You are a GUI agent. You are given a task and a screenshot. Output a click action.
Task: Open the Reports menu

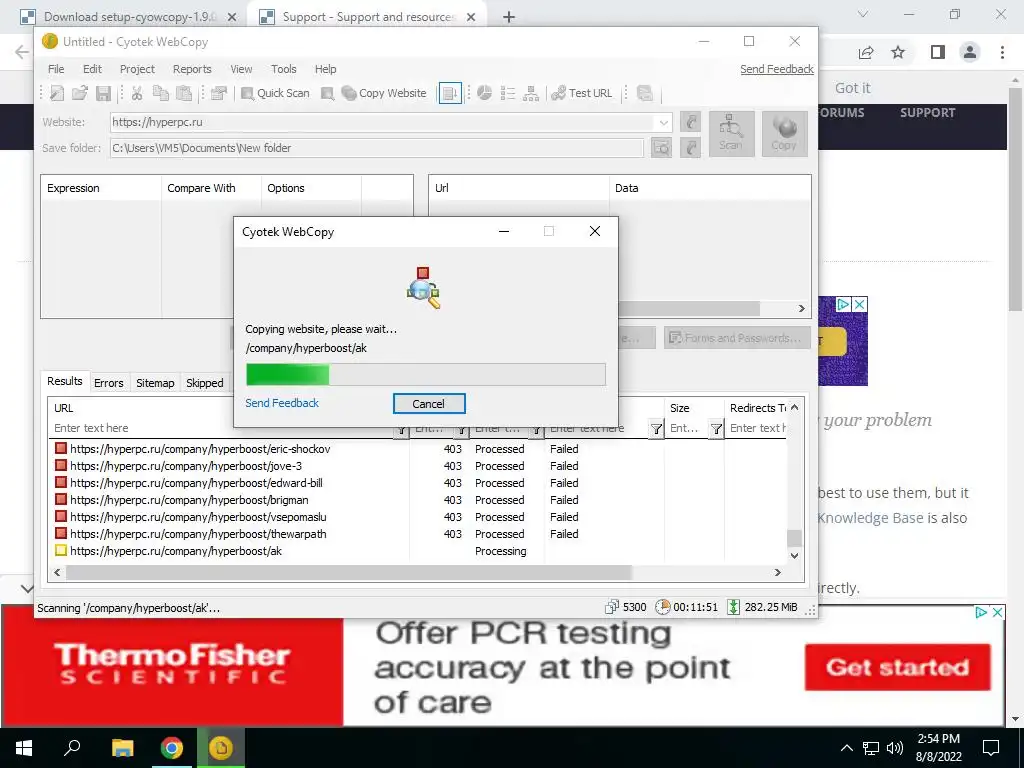[192, 69]
